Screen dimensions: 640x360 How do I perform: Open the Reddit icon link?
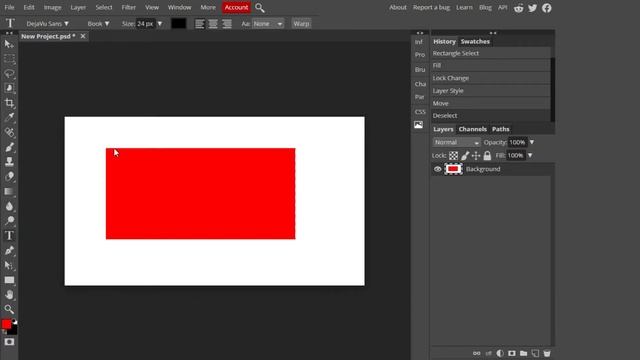point(518,8)
